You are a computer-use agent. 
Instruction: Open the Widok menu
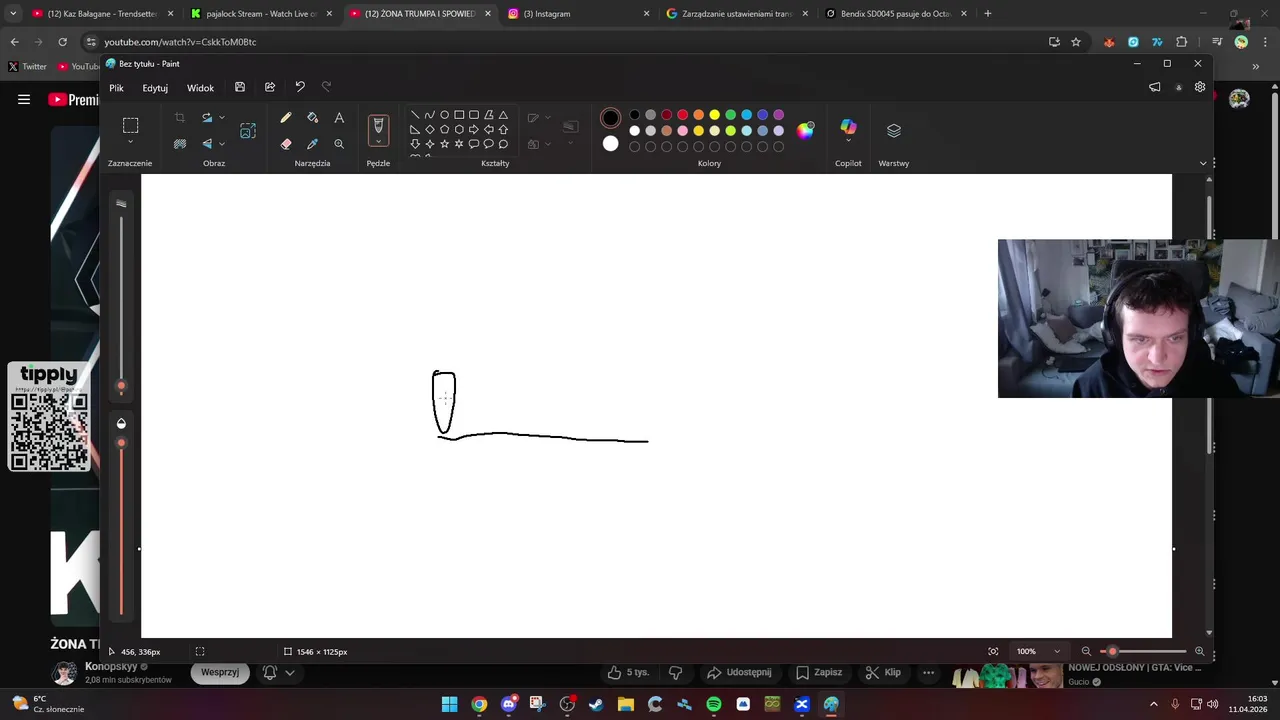point(200,88)
